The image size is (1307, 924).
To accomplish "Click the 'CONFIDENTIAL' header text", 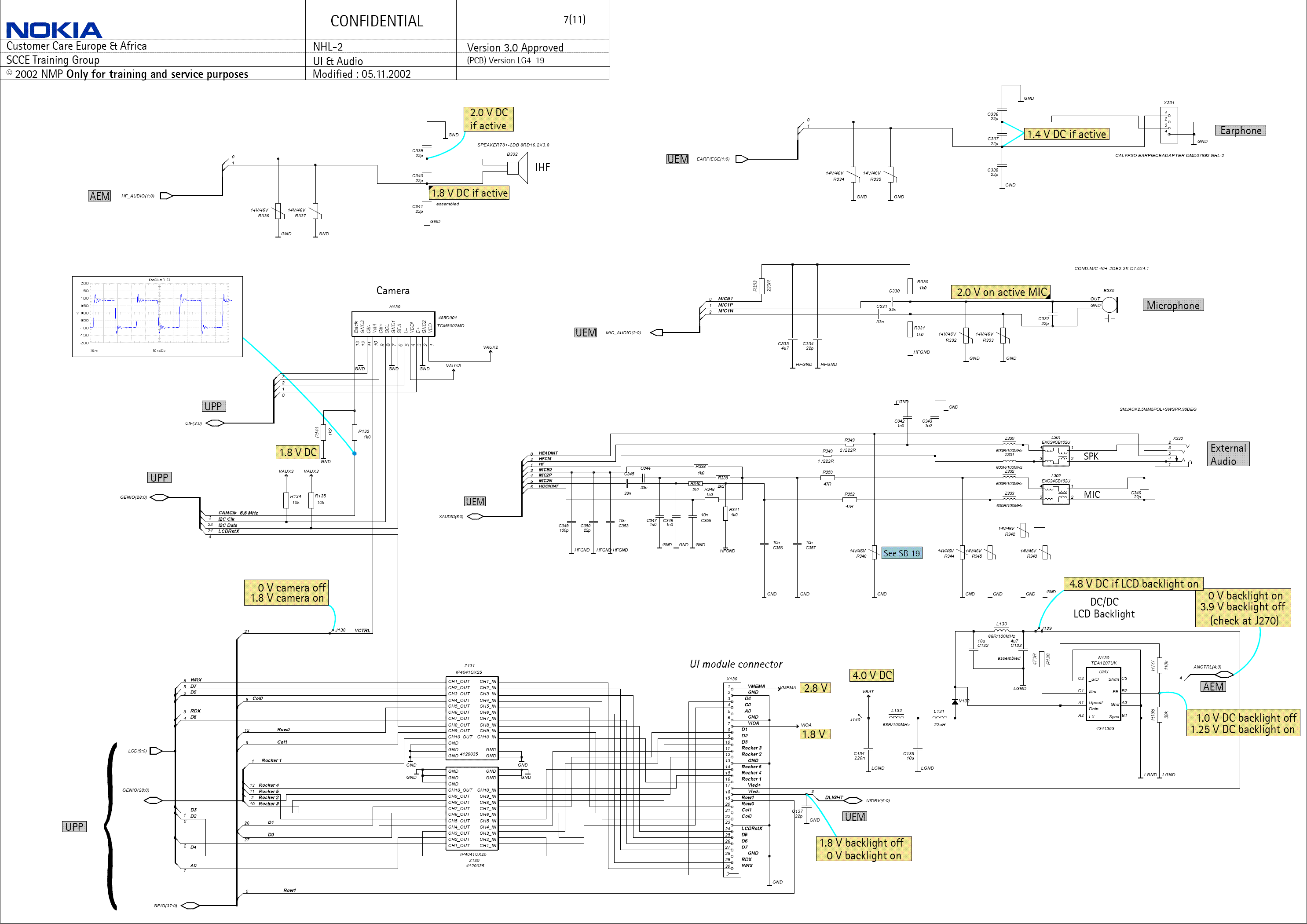I will 377,21.
